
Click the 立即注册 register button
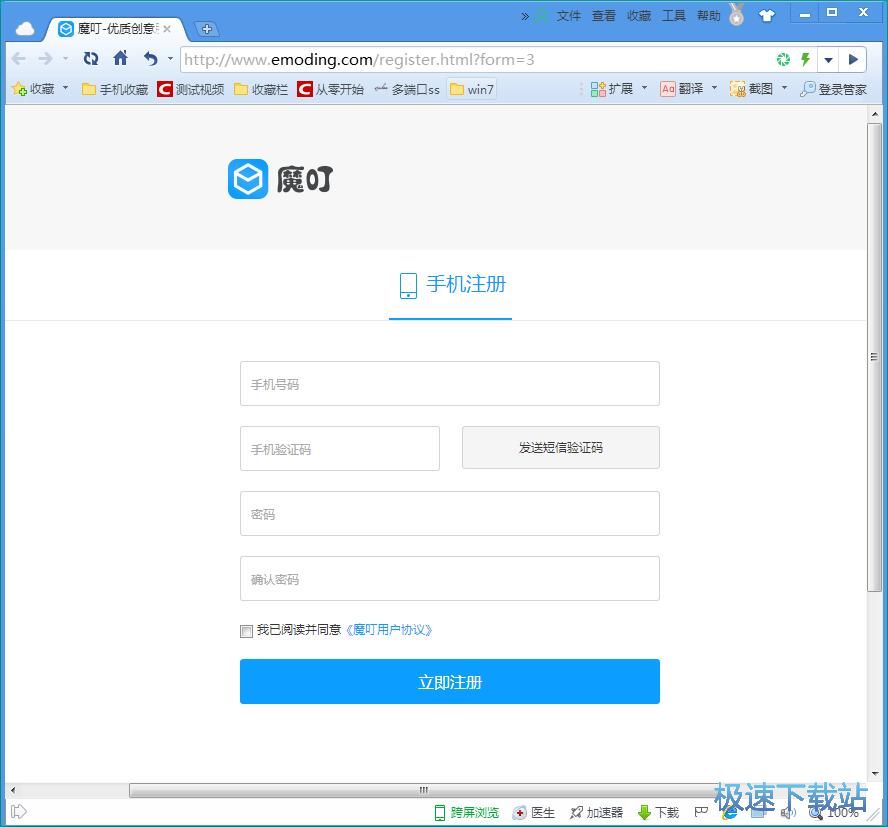pyautogui.click(x=449, y=681)
